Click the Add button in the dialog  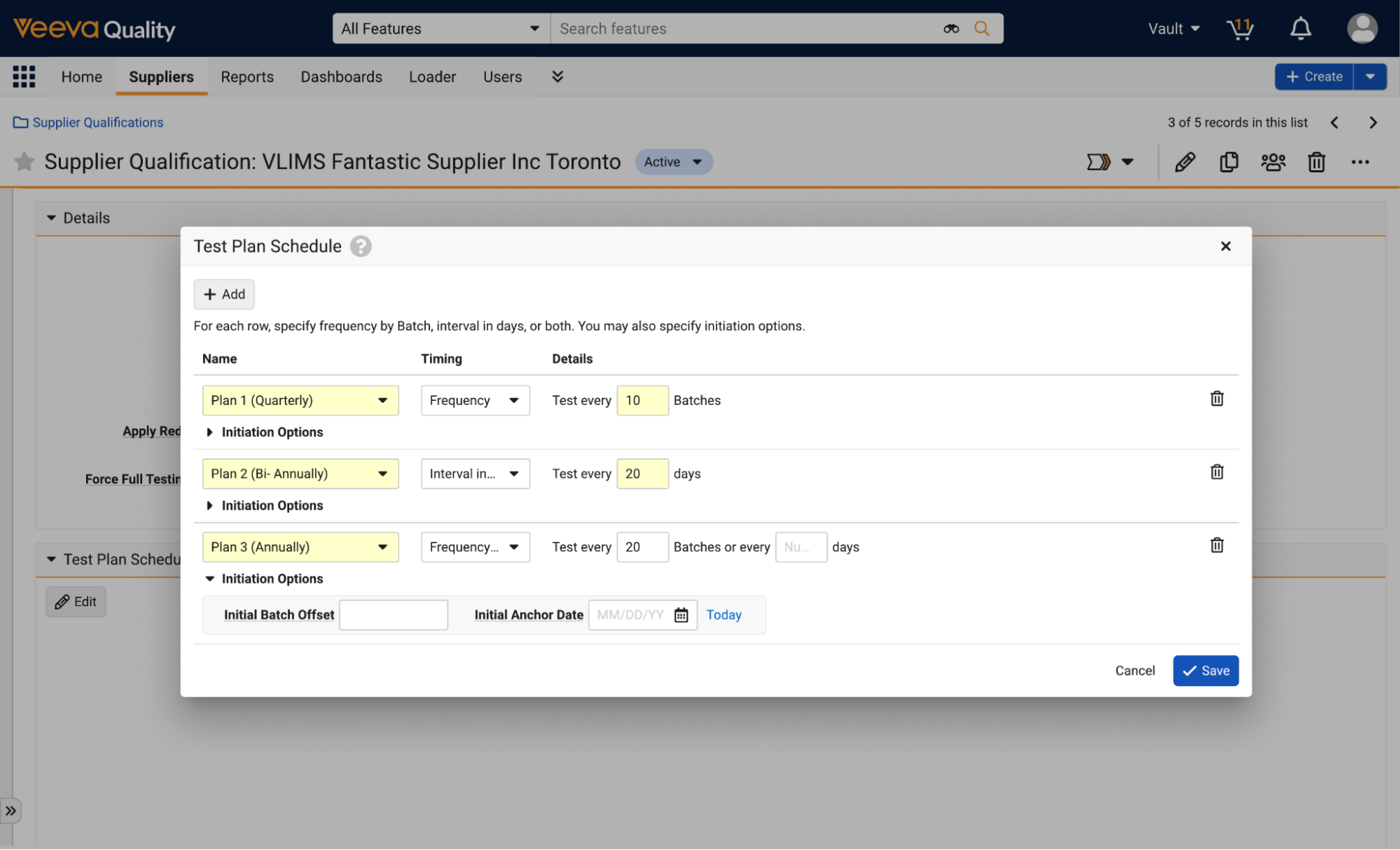click(x=224, y=294)
